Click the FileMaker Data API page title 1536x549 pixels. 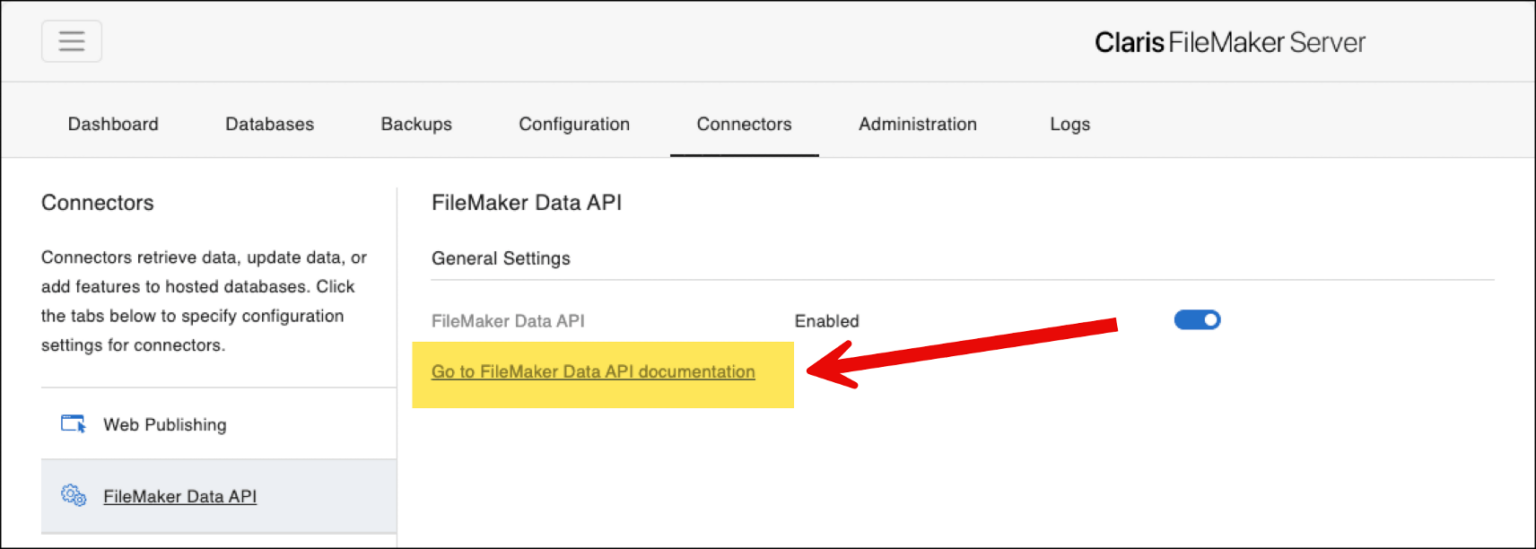pos(526,203)
